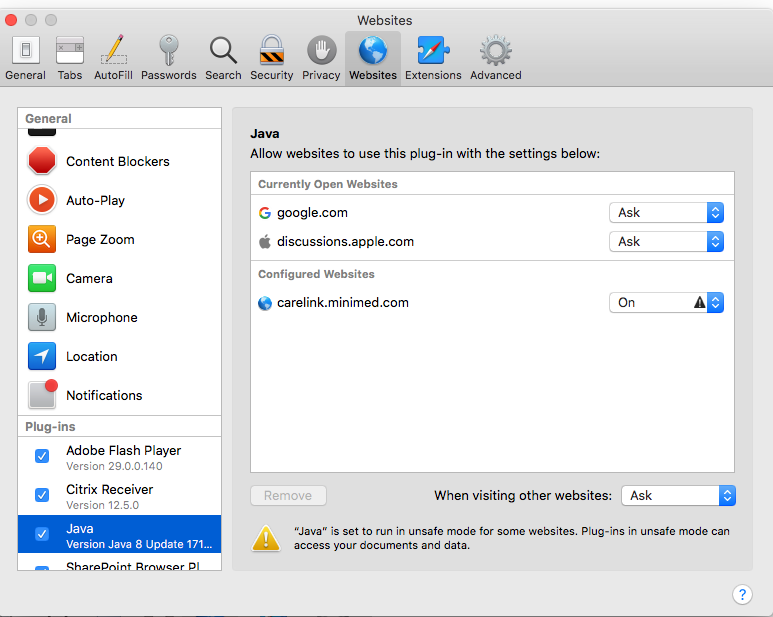Select the Microphone icon in sidebar
773x617 pixels.
click(42, 317)
